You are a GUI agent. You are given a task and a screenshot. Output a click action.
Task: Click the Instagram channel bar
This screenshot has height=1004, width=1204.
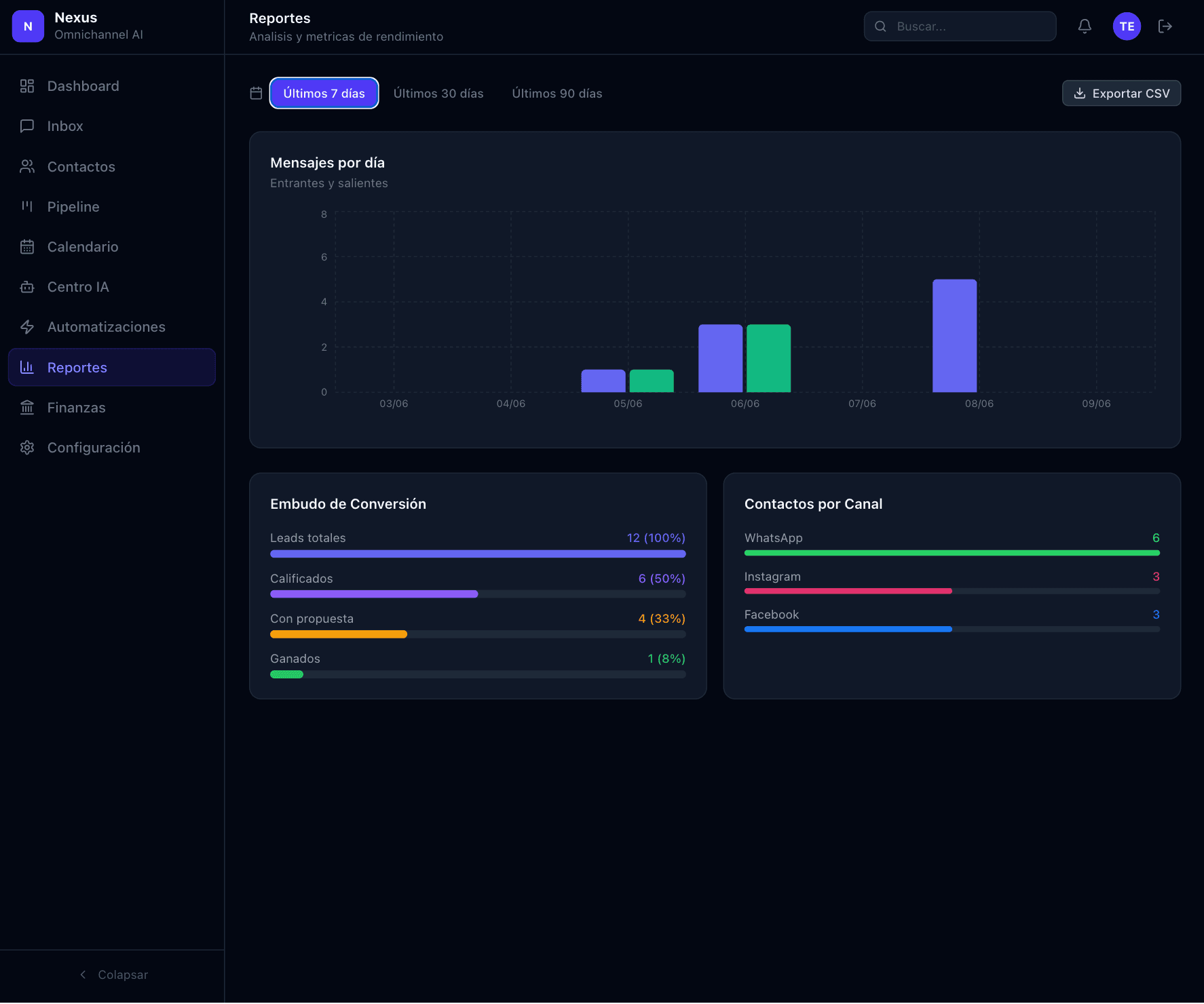tap(848, 592)
